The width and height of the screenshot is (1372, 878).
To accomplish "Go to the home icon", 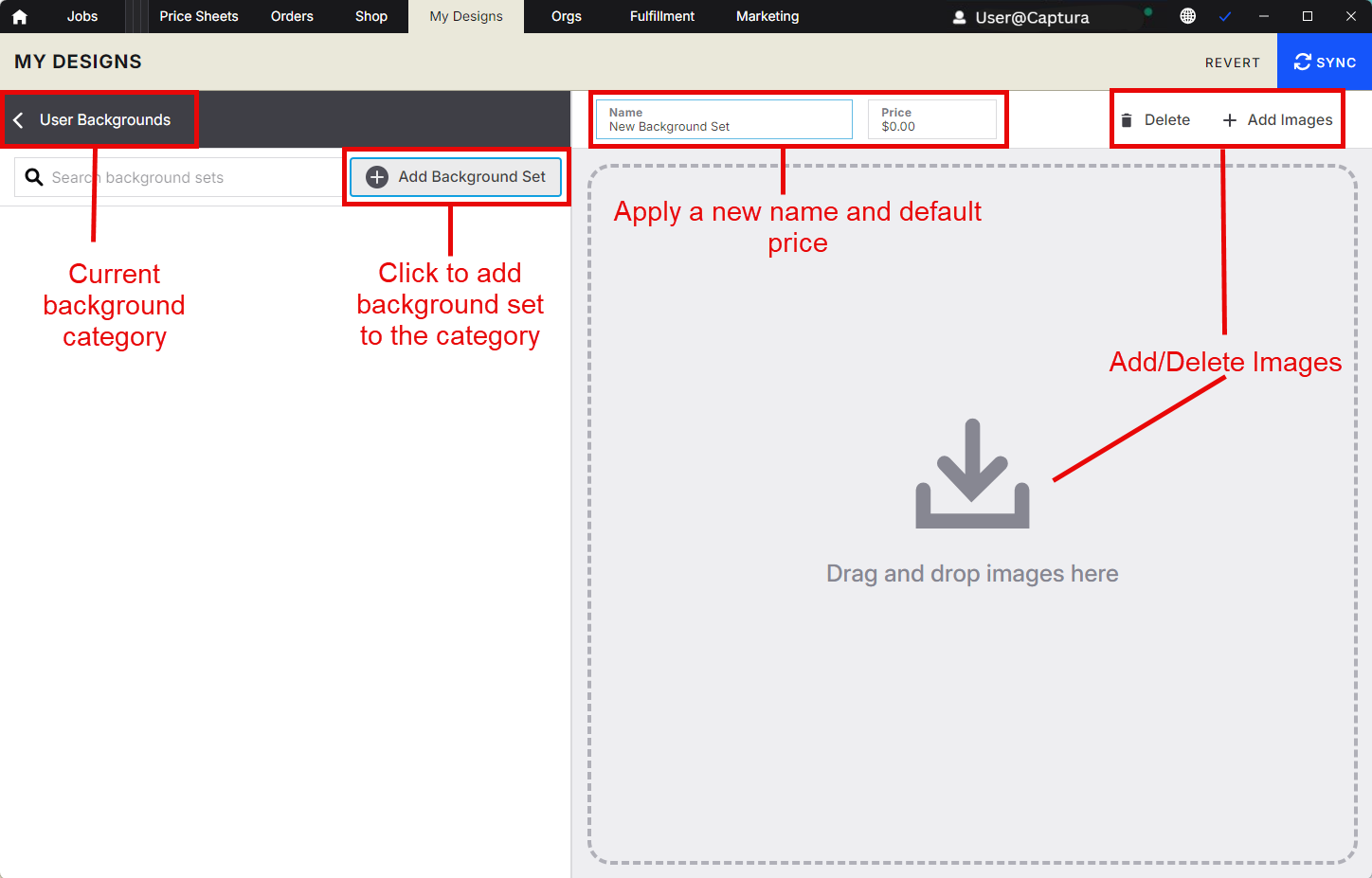I will pos(19,17).
